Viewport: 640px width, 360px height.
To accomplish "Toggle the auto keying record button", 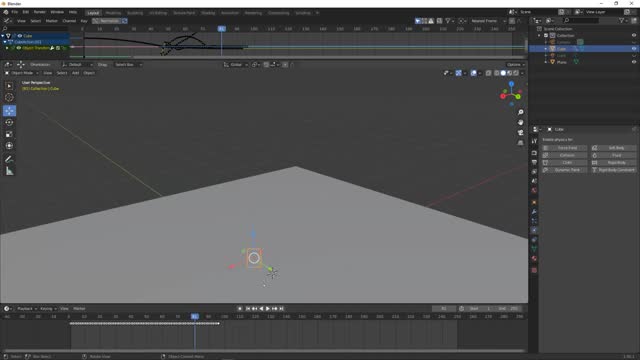I will point(240,309).
